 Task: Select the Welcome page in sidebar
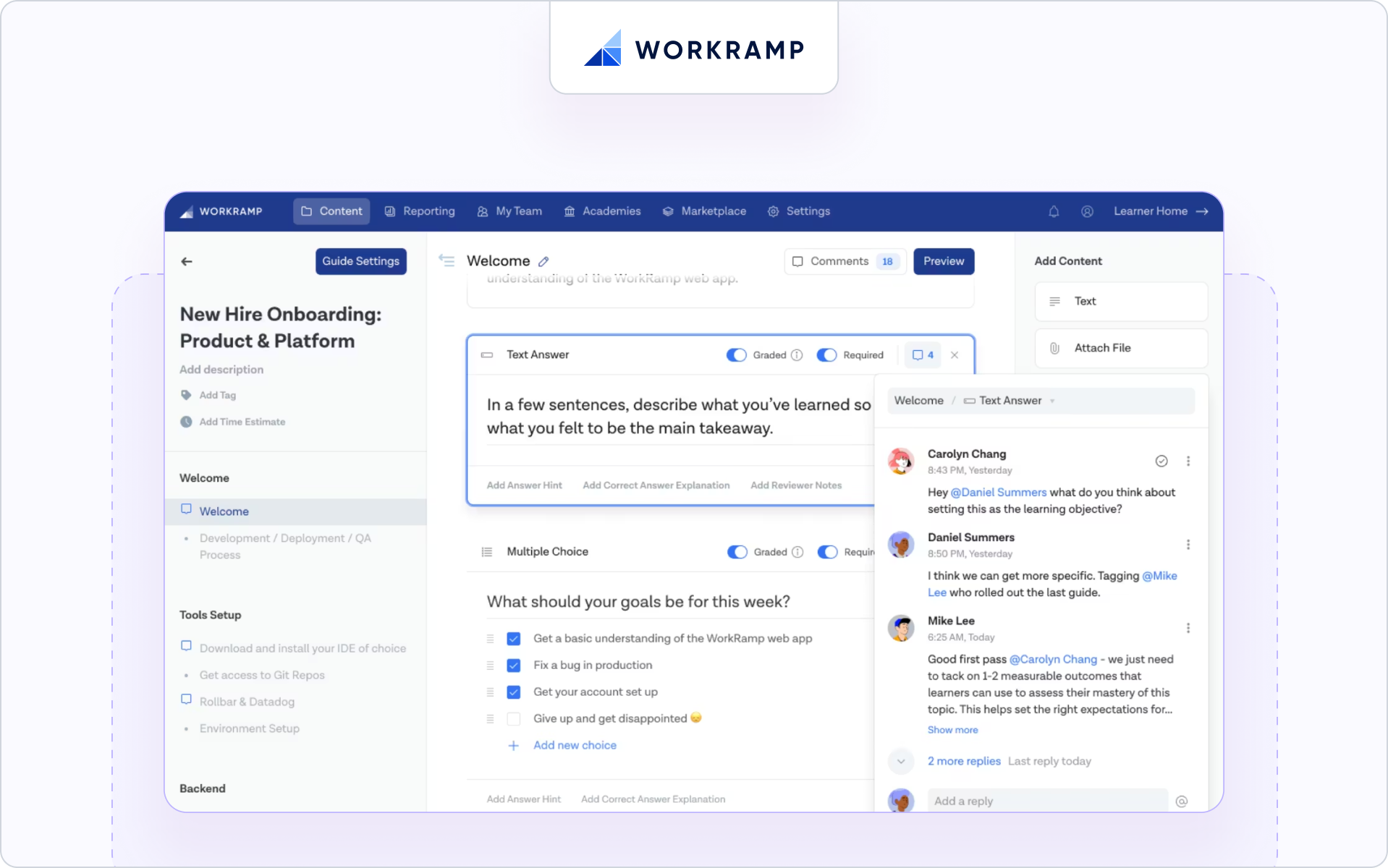[295, 511]
